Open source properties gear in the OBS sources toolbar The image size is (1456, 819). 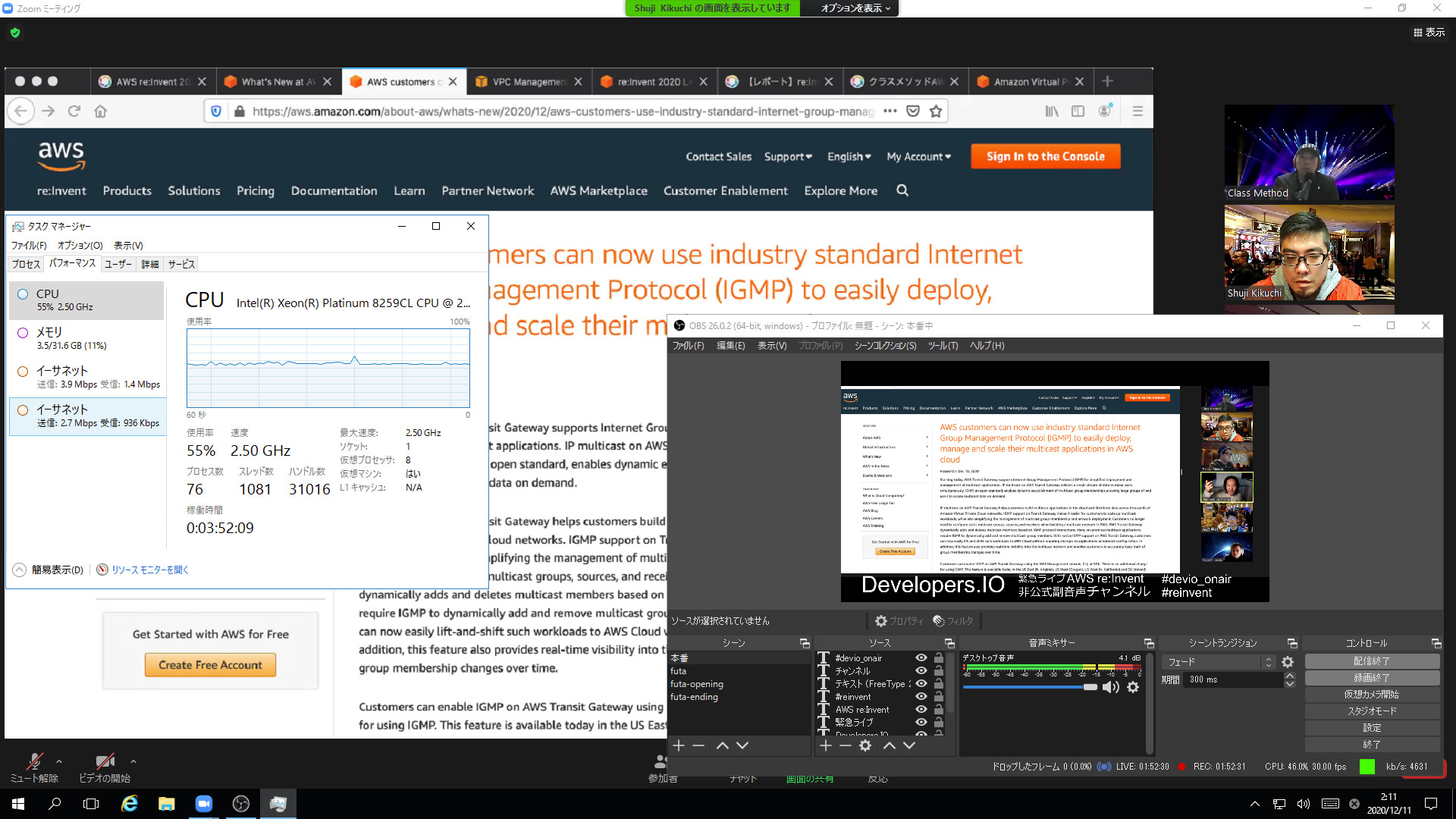pos(865,745)
